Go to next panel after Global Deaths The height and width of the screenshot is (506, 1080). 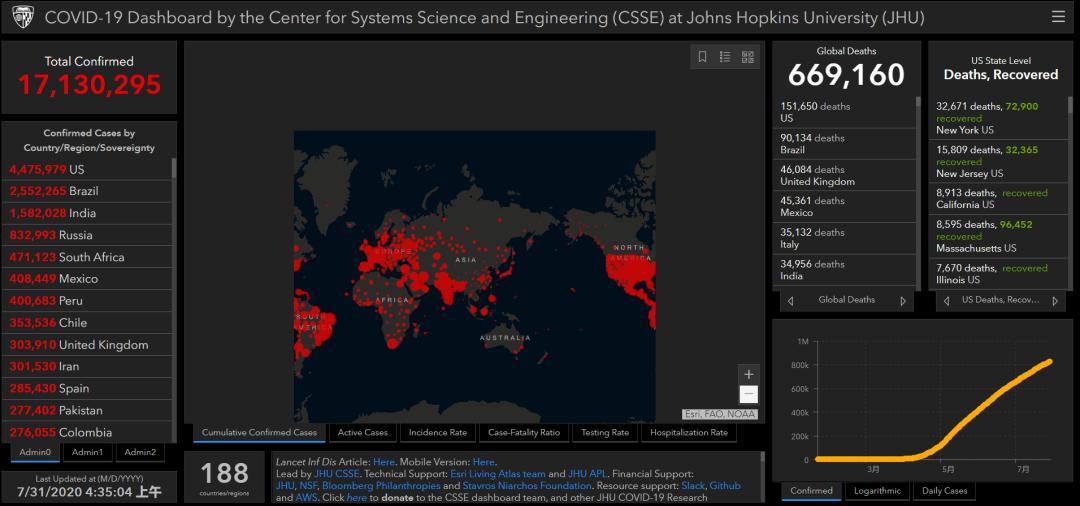903,300
